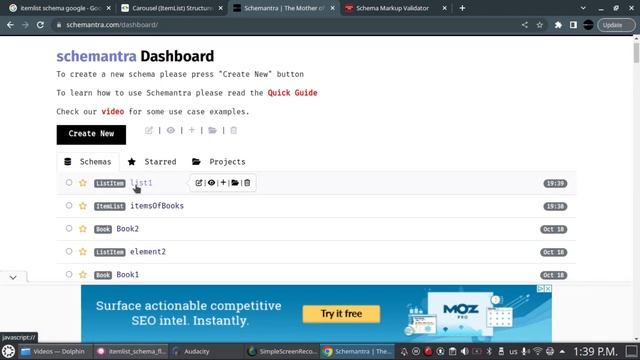This screenshot has height=360, width=640.
Task: Toggle the browser side panel
Action: 573,25
